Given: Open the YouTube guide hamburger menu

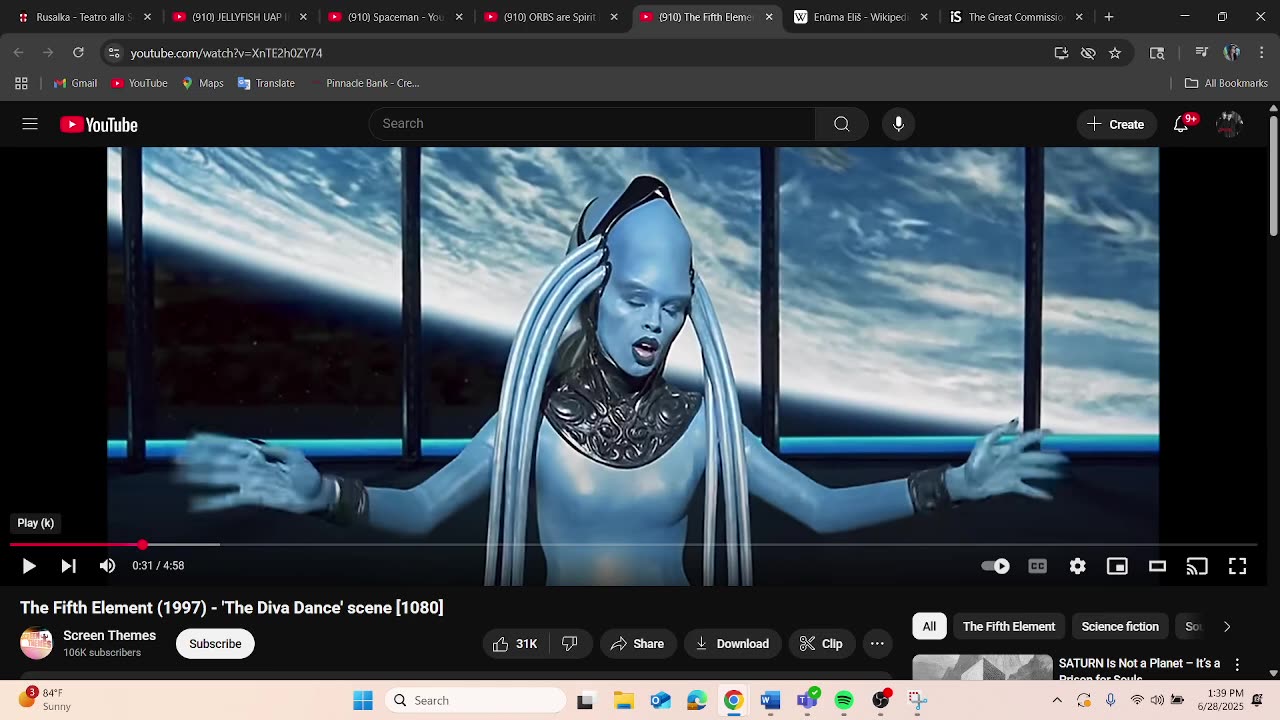Looking at the screenshot, I should 30,124.
